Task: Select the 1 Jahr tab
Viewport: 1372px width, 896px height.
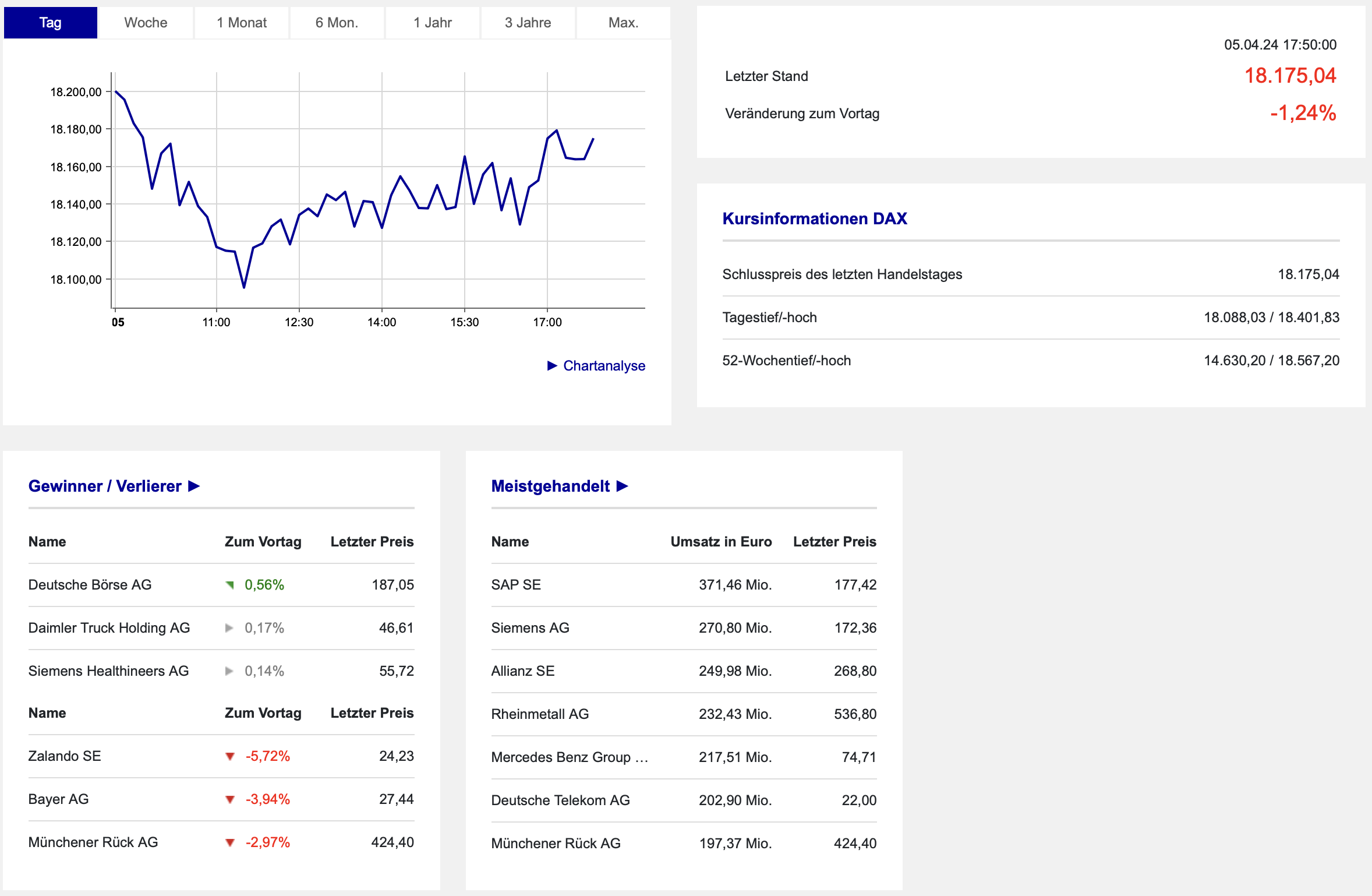Action: 432,23
